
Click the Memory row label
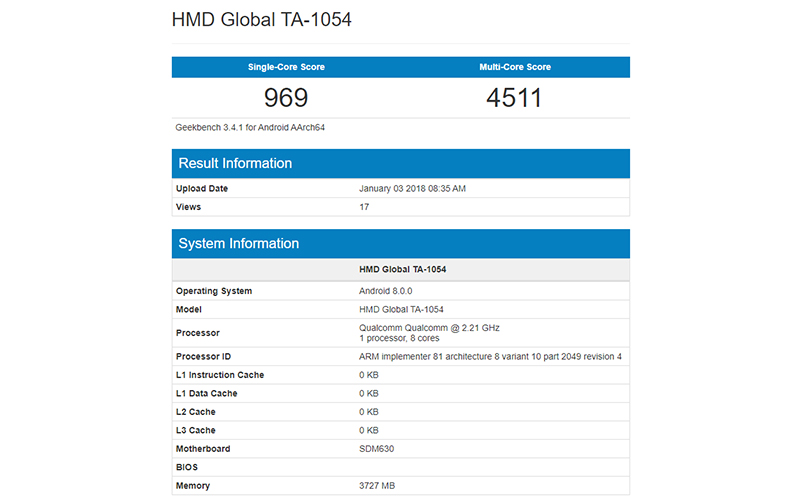pos(193,486)
